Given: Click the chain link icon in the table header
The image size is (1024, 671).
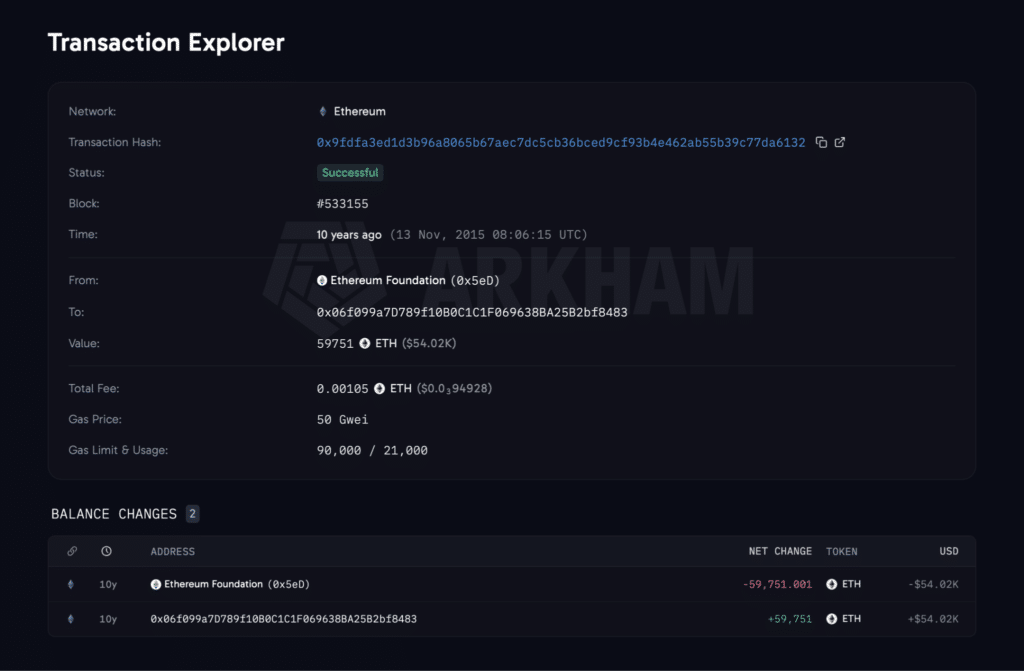Looking at the screenshot, I should [x=72, y=551].
